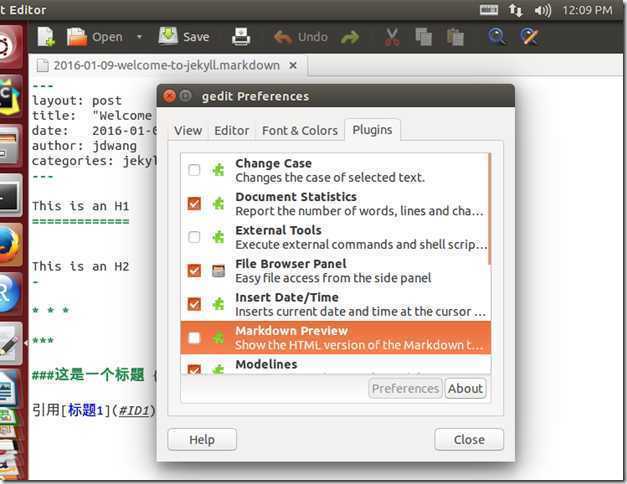Screen dimensions: 627x484
Task: Disable the File Browser Panel checkbox
Action: tap(194, 270)
